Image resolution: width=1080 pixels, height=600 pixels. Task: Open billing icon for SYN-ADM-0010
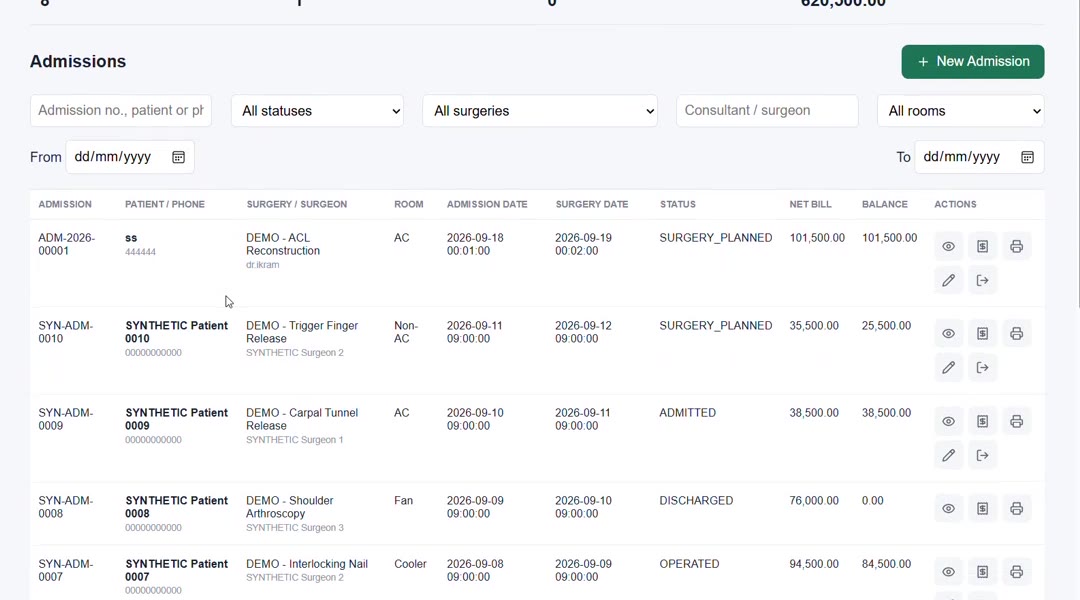[982, 334]
